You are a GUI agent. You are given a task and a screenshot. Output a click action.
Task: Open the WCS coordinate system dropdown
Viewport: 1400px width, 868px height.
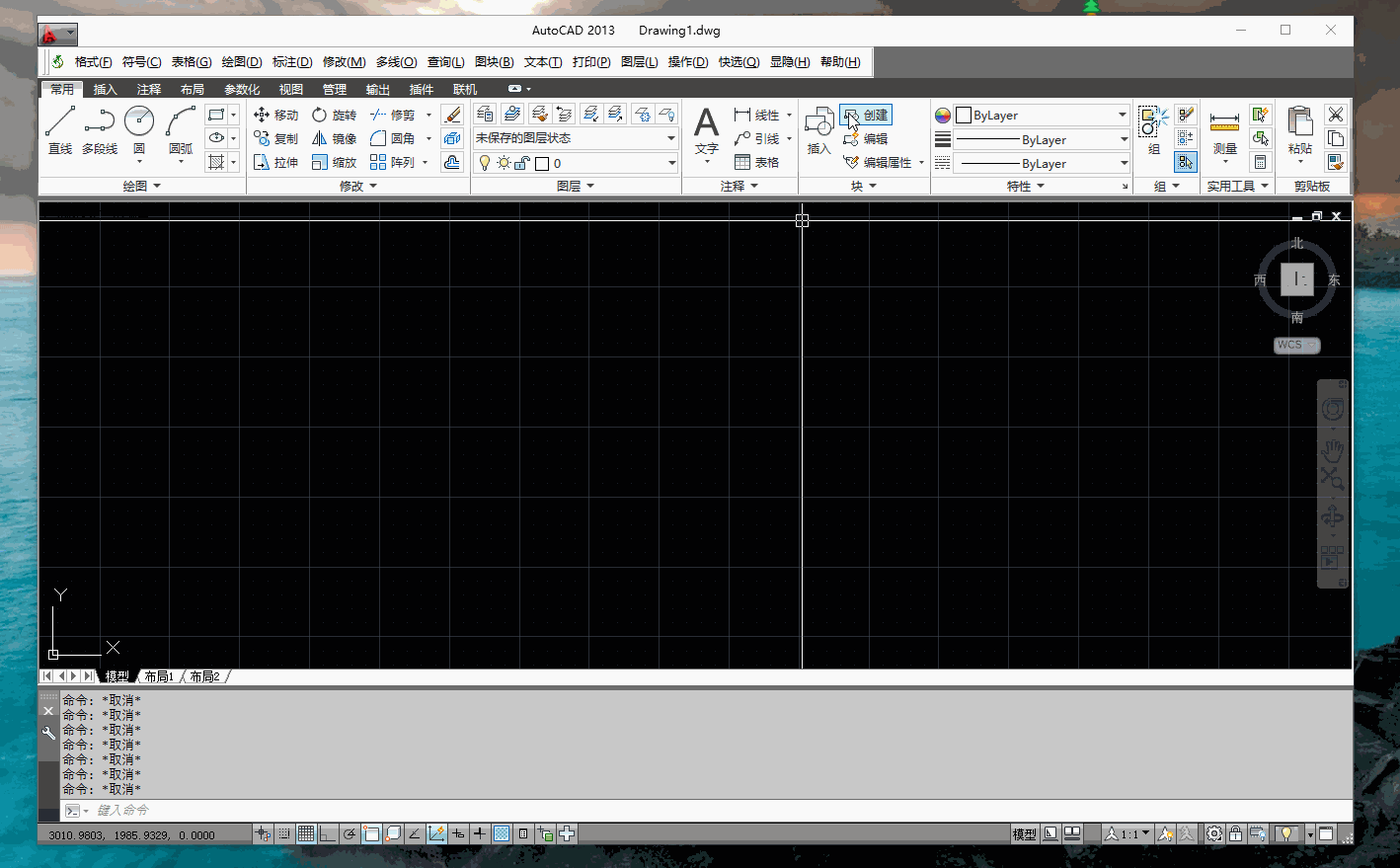[1297, 345]
